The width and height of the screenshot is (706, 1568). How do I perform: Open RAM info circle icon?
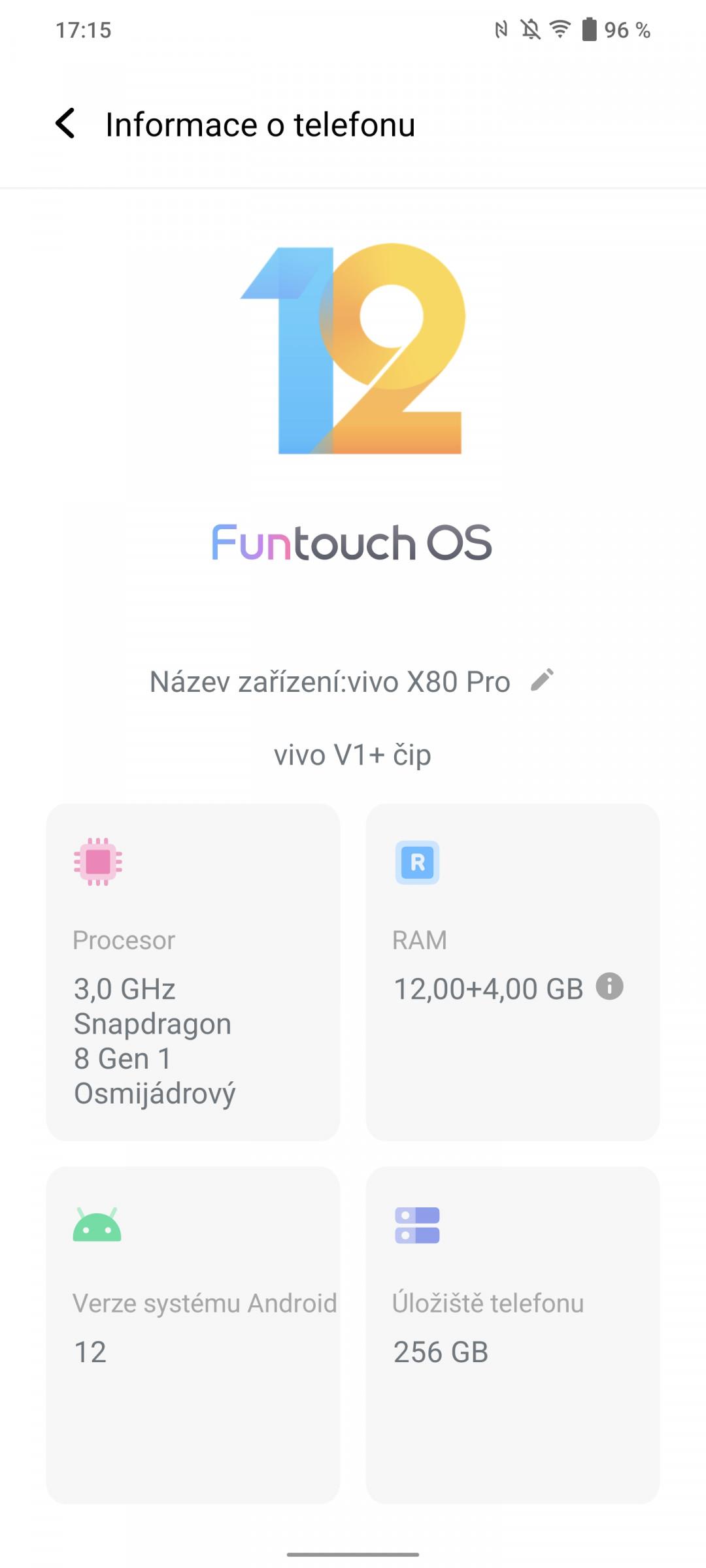coord(609,986)
